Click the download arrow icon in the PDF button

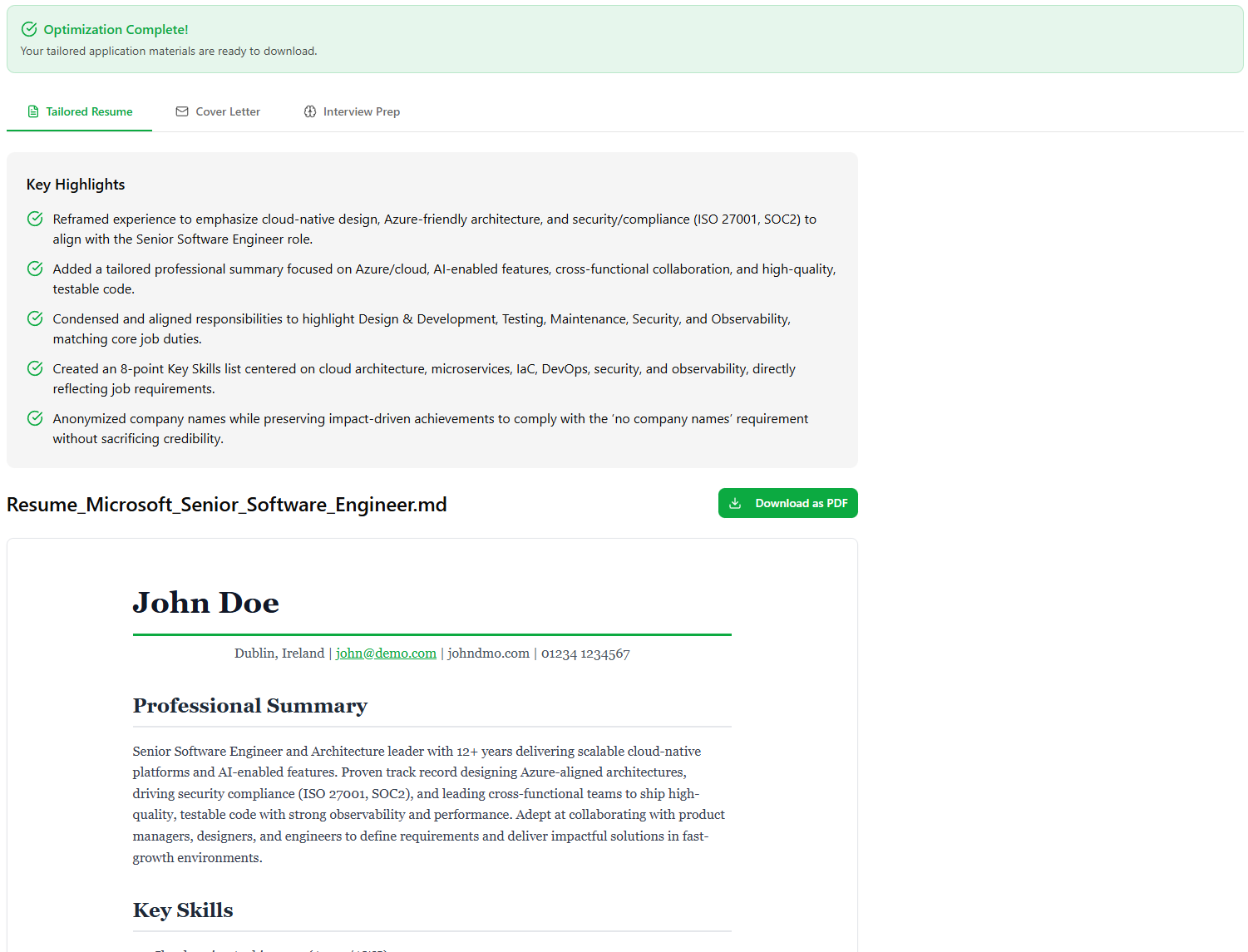pos(735,503)
